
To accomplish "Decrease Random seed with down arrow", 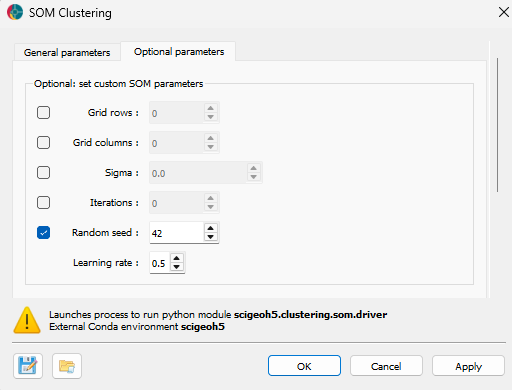I will 210,237.
